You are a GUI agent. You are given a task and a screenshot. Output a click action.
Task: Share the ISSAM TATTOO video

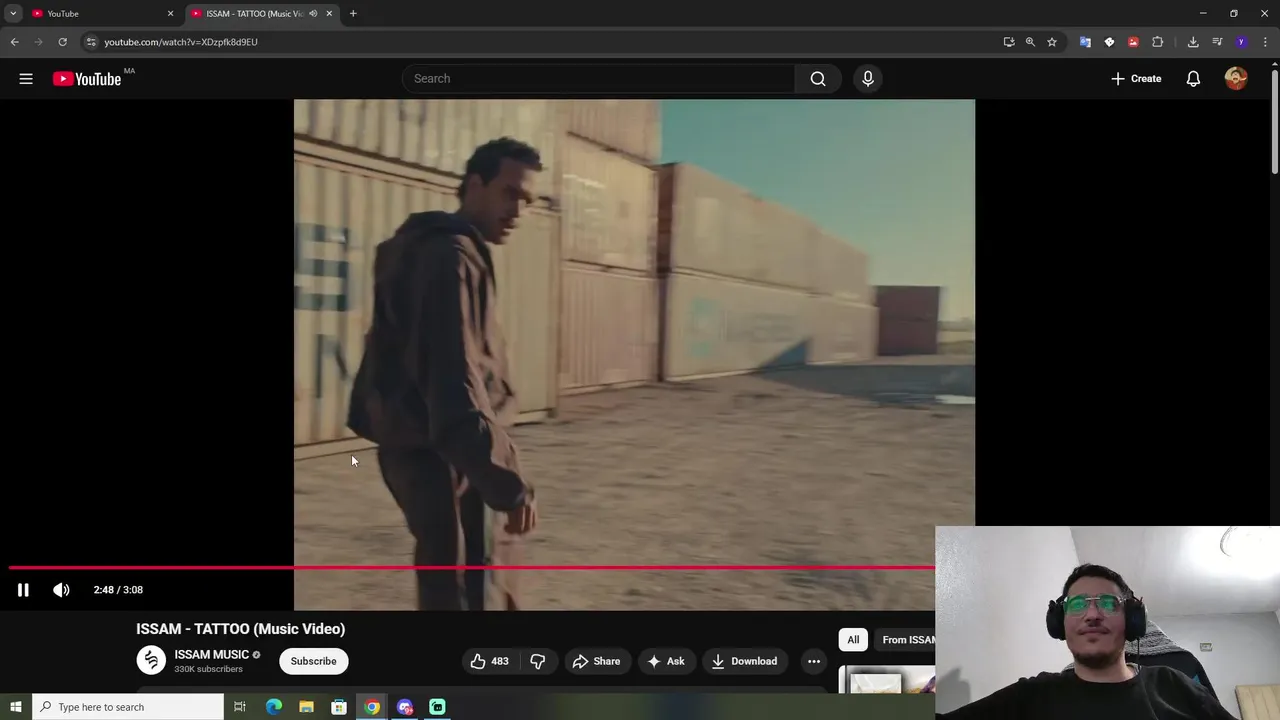(596, 661)
